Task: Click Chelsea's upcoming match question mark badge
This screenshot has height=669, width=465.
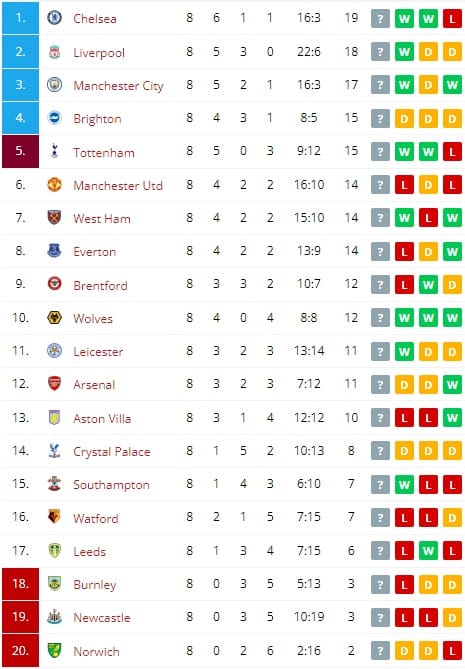Action: click(x=380, y=19)
